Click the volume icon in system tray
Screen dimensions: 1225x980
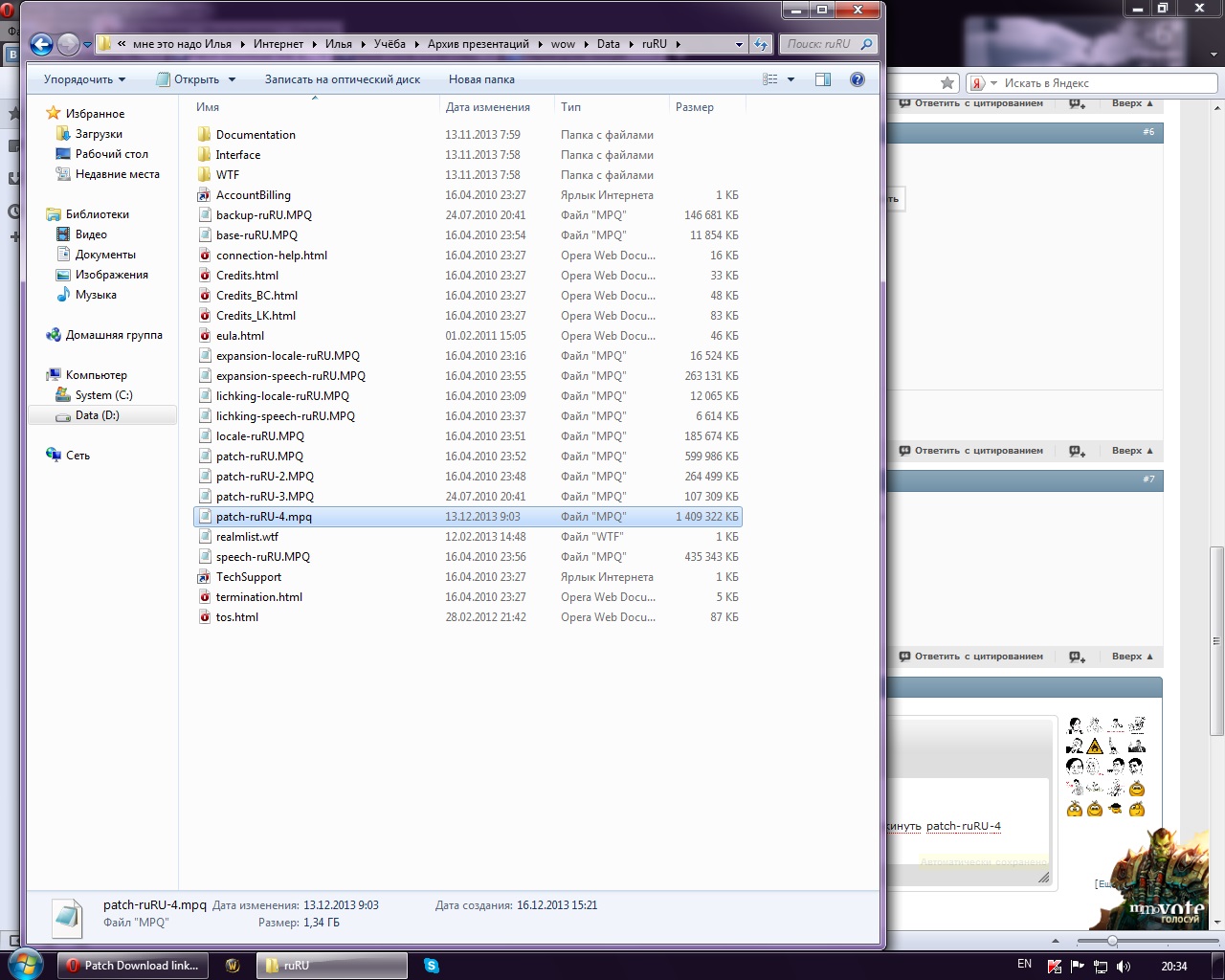tap(1124, 966)
